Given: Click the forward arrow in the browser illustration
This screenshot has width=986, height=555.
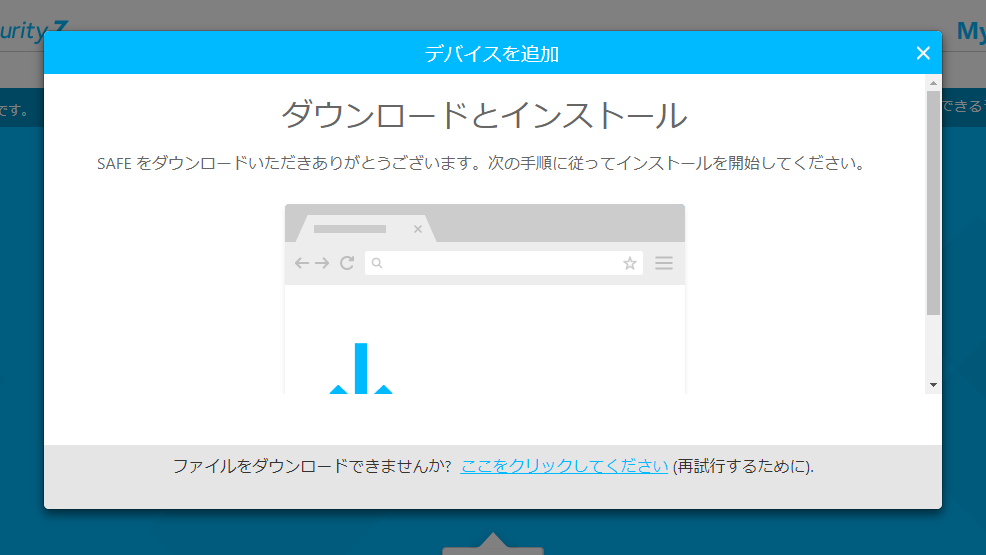Looking at the screenshot, I should pyautogui.click(x=322, y=263).
